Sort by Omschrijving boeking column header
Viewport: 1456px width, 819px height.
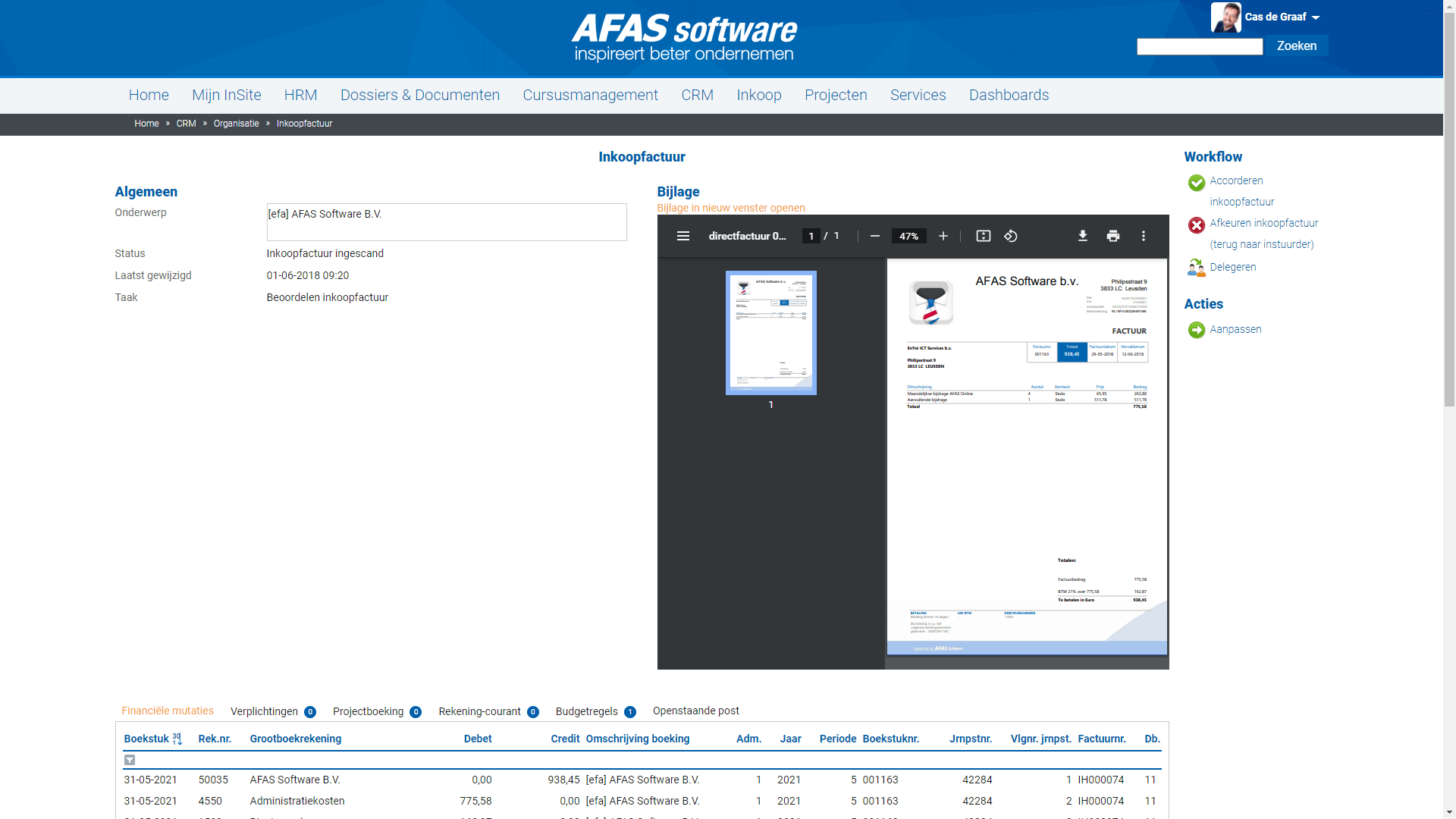637,739
